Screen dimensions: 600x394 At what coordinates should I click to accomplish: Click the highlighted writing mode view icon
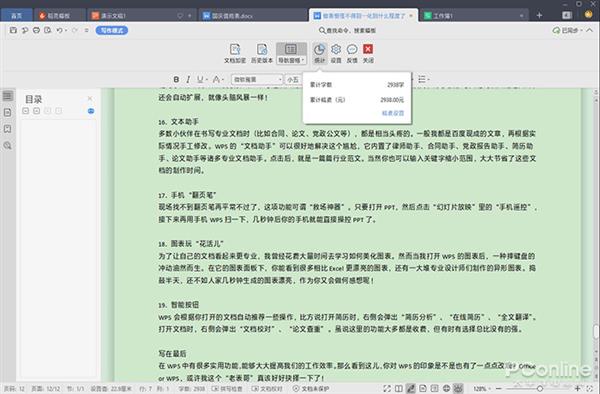click(411, 389)
